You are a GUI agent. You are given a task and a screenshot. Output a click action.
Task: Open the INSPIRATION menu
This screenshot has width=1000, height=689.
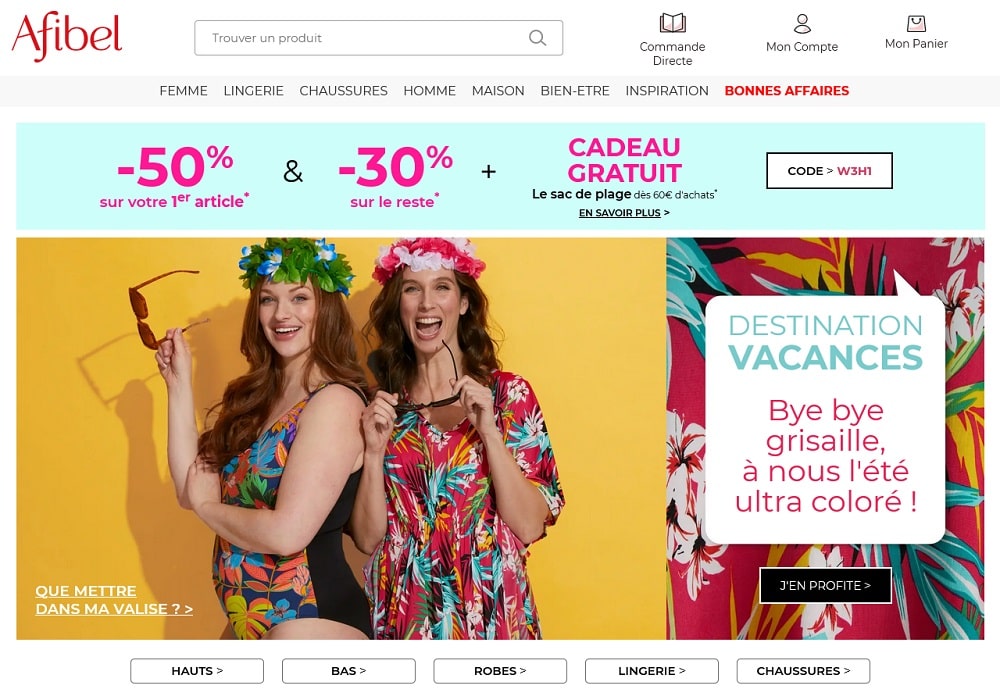click(666, 91)
